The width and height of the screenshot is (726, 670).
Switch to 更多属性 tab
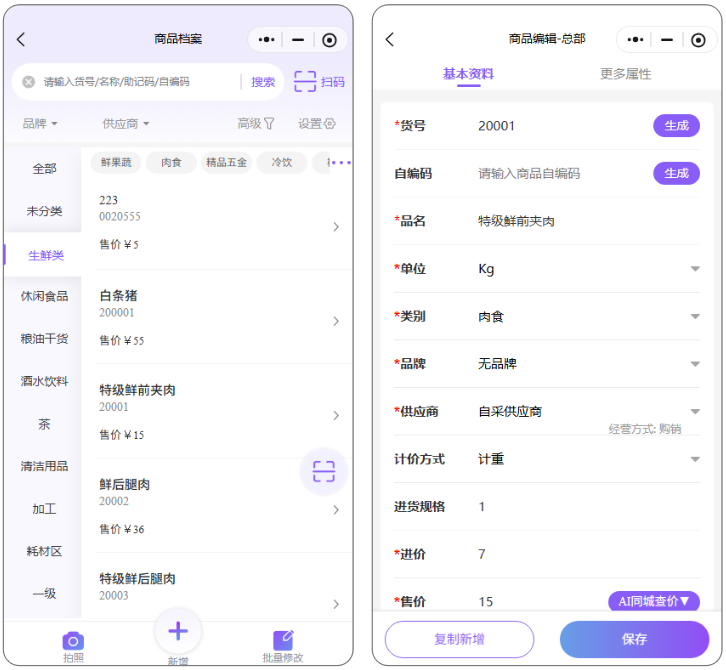coord(626,74)
